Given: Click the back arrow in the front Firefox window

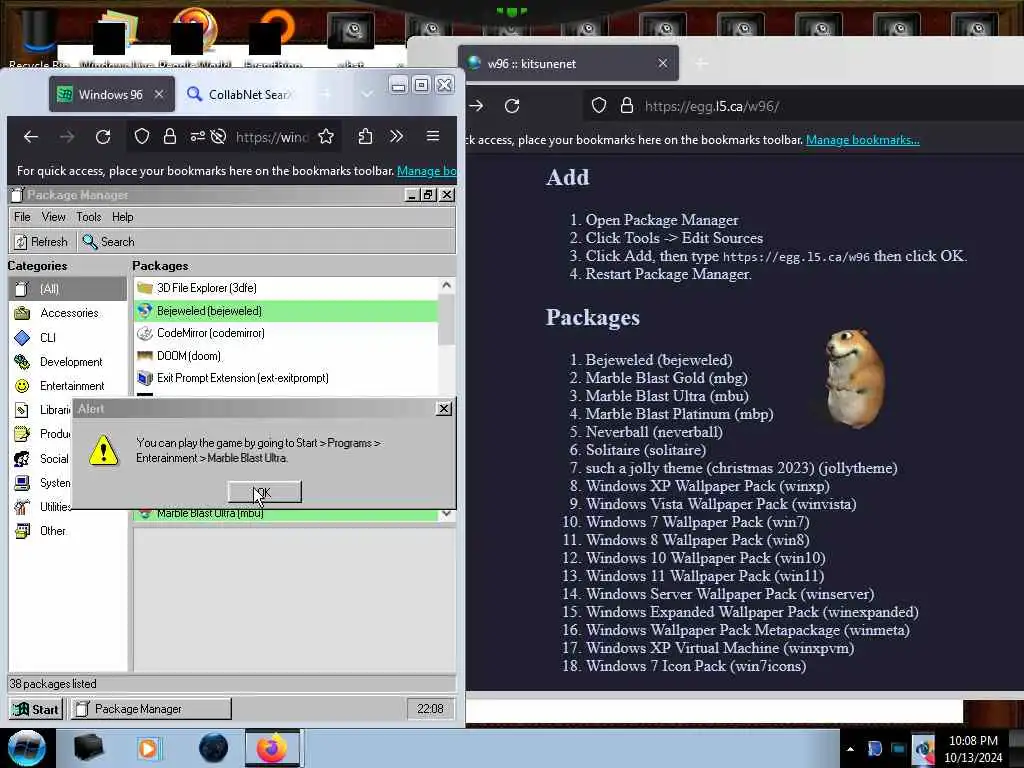Looking at the screenshot, I should tap(31, 136).
